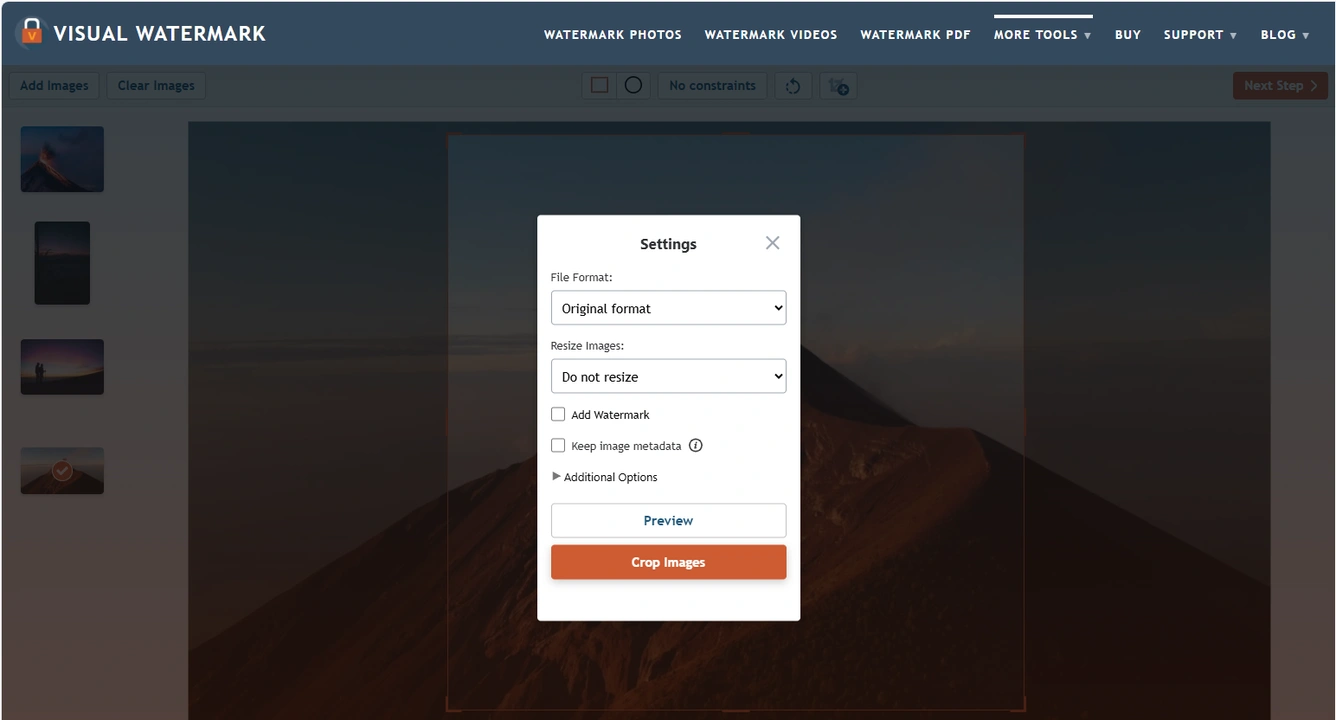Open the Resize Images dropdown
Viewport: 1336px width, 720px height.
point(668,377)
